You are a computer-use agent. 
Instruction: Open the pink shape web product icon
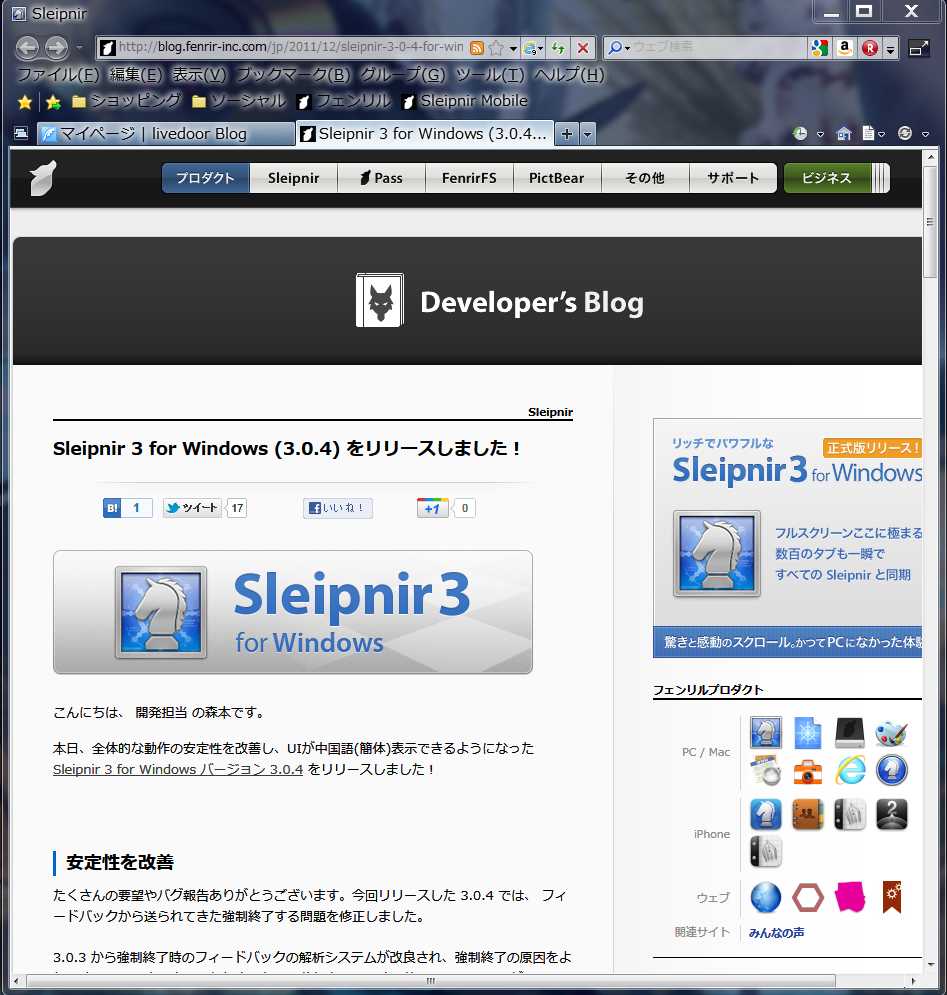[x=850, y=897]
